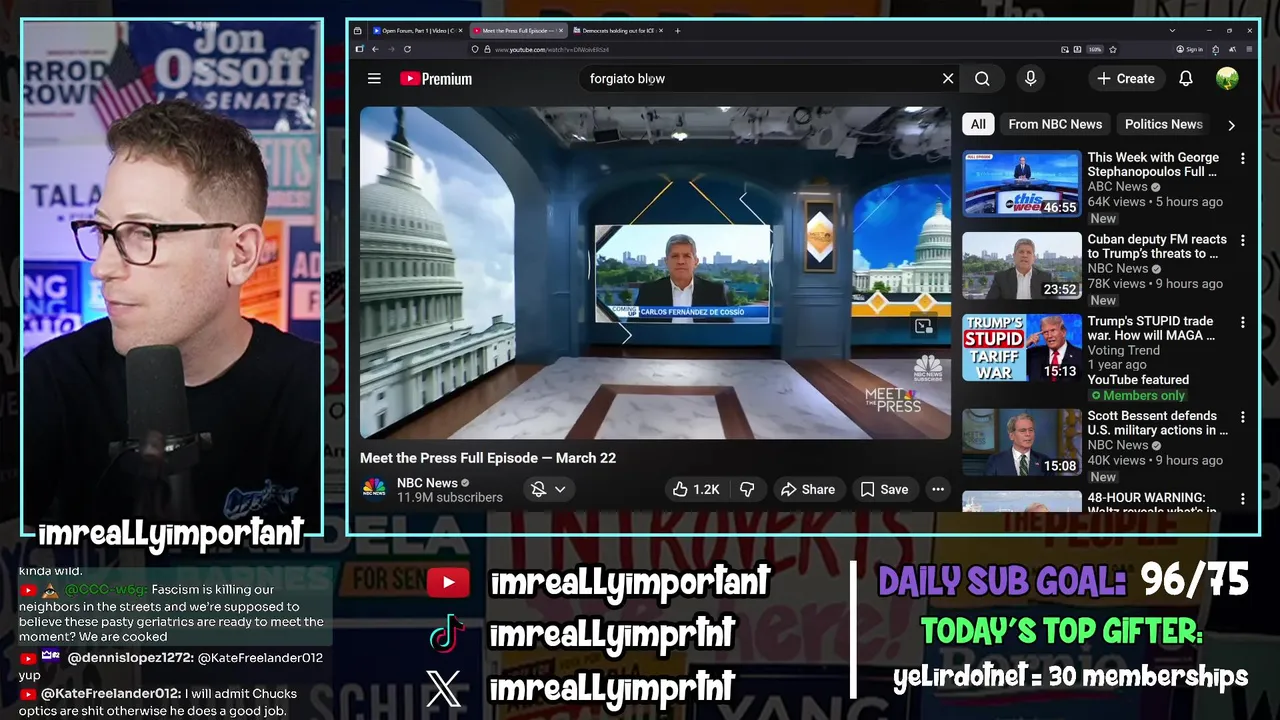
Task: Reset the 160% zoom indicator
Action: tap(1095, 49)
